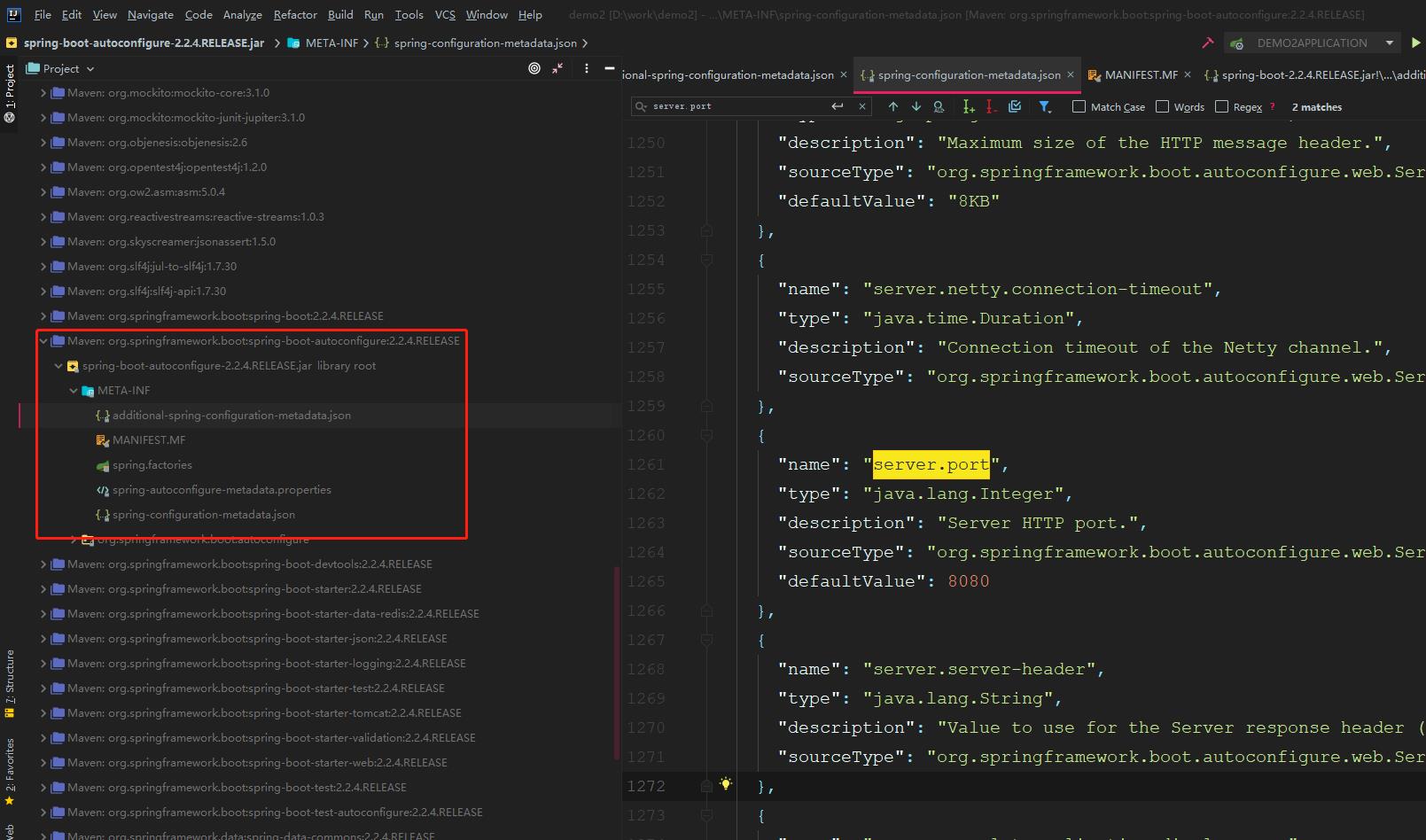This screenshot has height=840, width=1426.
Task: Open spring-autoconfigure-metadata.properties file
Action: (222, 489)
